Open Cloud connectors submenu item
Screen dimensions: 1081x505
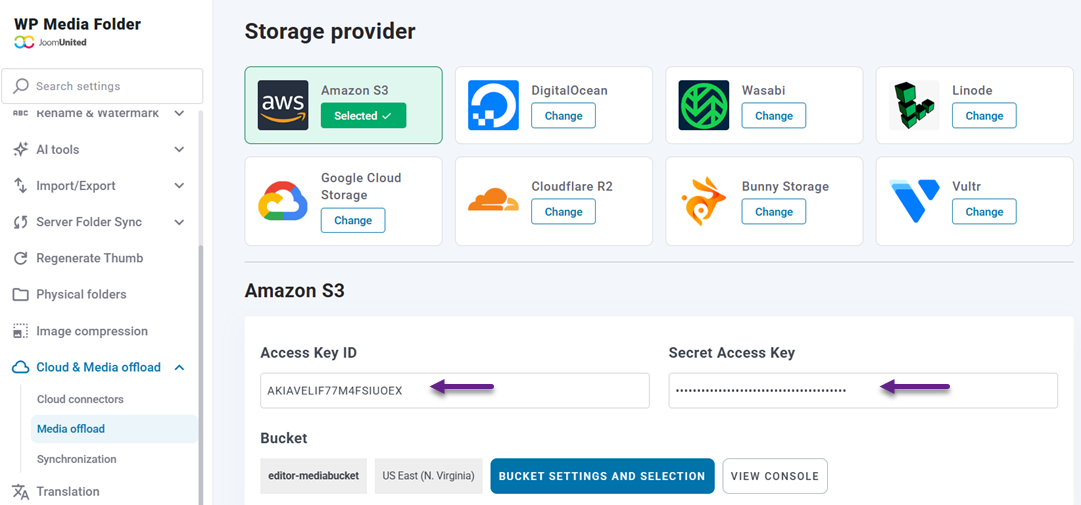[x=80, y=400]
